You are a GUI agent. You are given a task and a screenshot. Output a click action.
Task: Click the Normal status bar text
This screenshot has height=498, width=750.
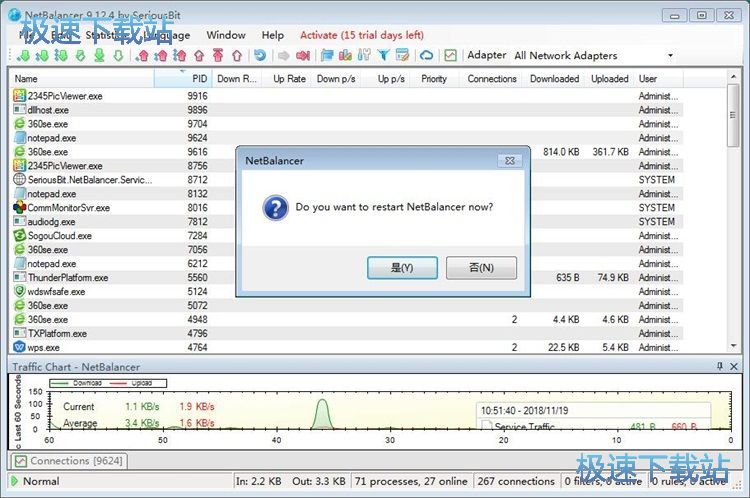point(41,481)
